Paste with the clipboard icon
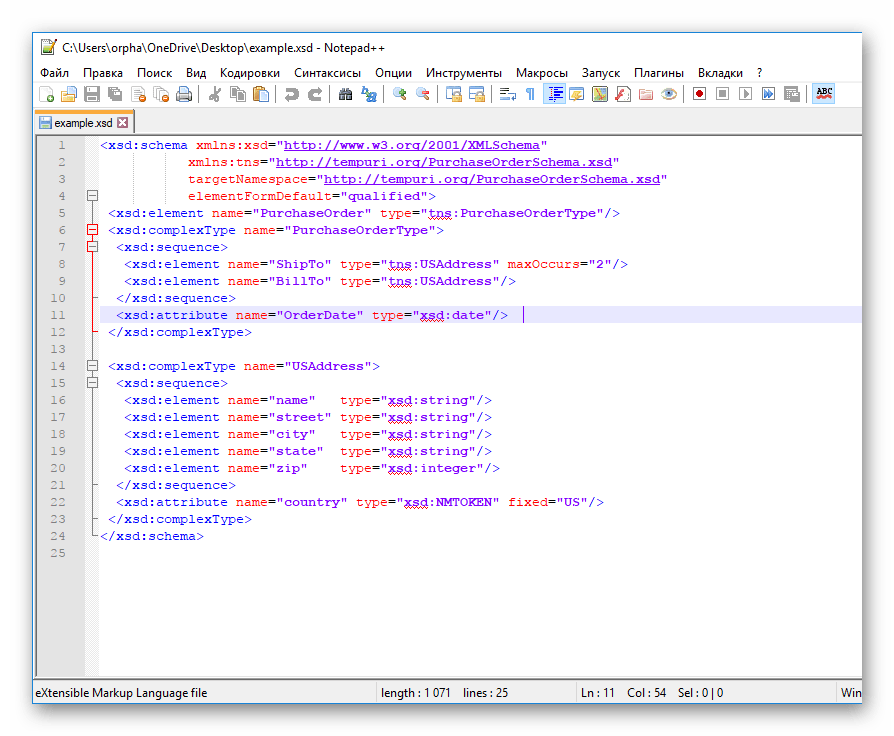Screen dimensions: 894x736 point(261,94)
